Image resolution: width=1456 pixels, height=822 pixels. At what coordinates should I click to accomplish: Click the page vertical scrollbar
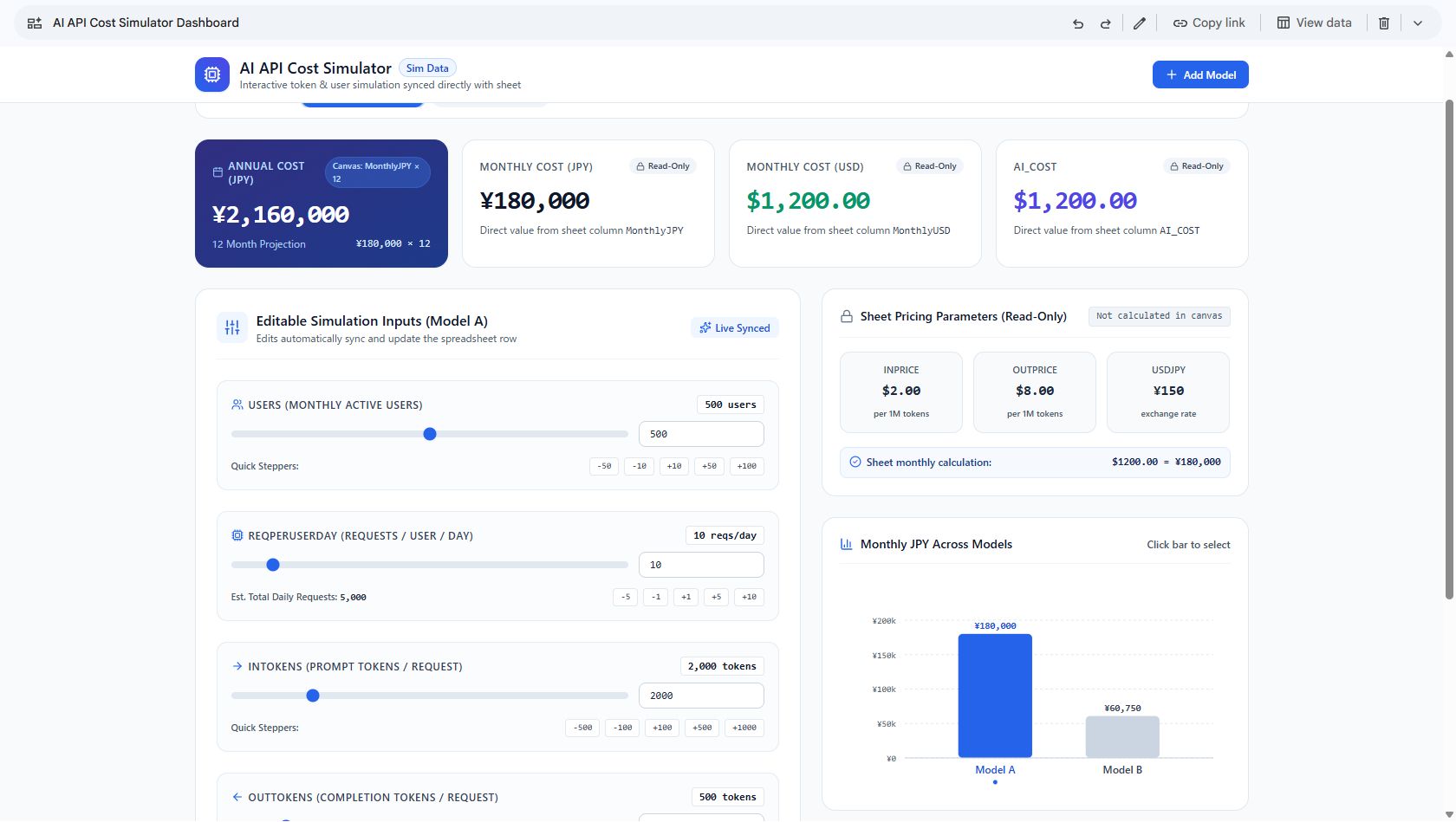(x=1449, y=349)
